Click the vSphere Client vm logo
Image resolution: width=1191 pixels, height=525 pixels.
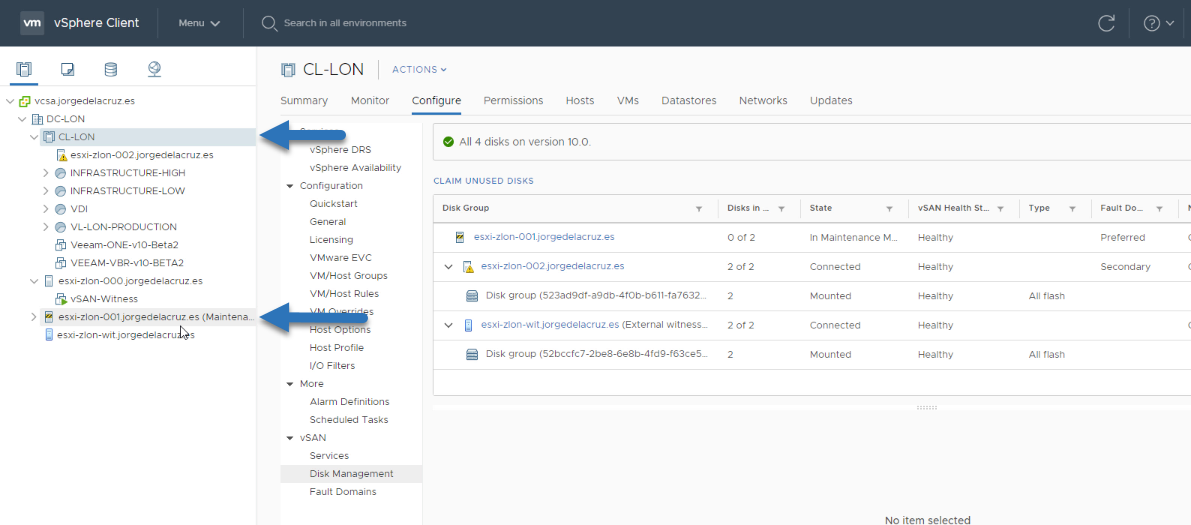[x=32, y=23]
